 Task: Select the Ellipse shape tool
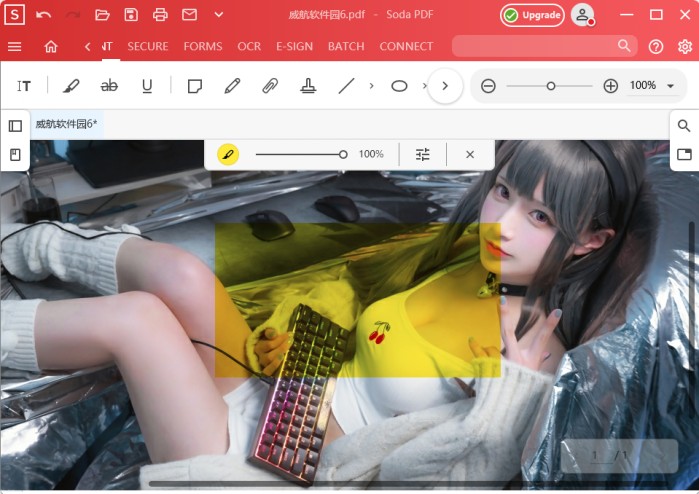tap(399, 86)
